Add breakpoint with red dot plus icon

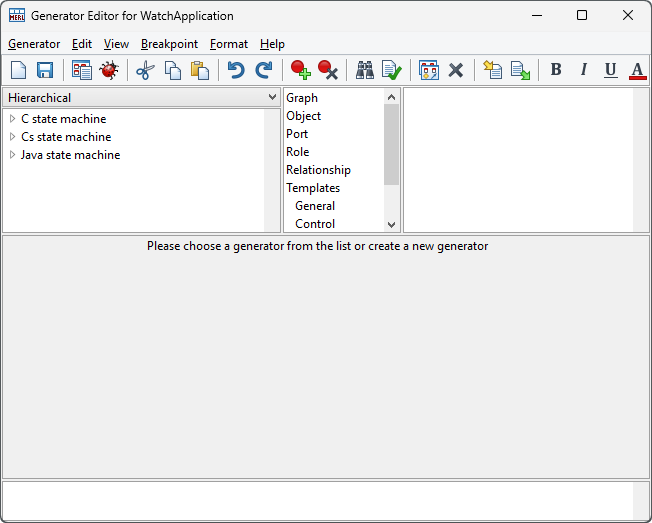tap(300, 70)
